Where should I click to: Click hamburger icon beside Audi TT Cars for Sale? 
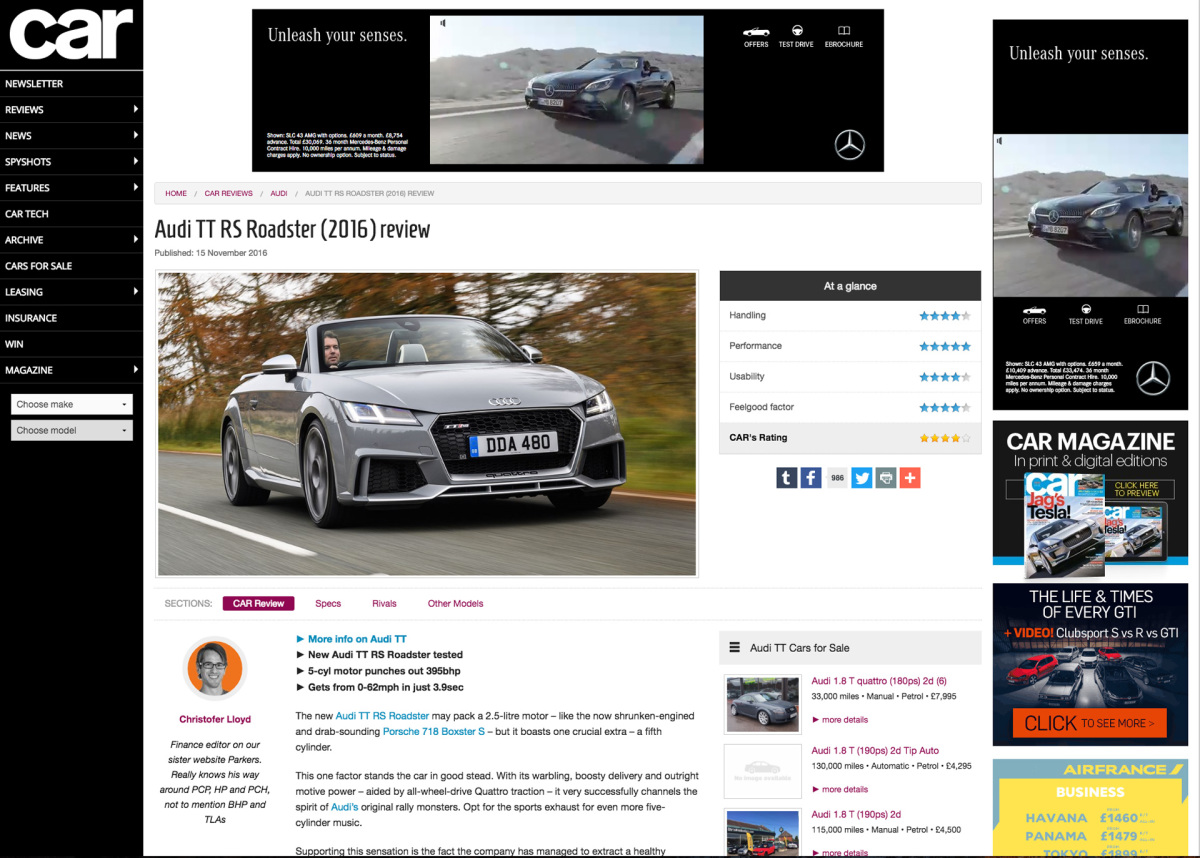[735, 647]
